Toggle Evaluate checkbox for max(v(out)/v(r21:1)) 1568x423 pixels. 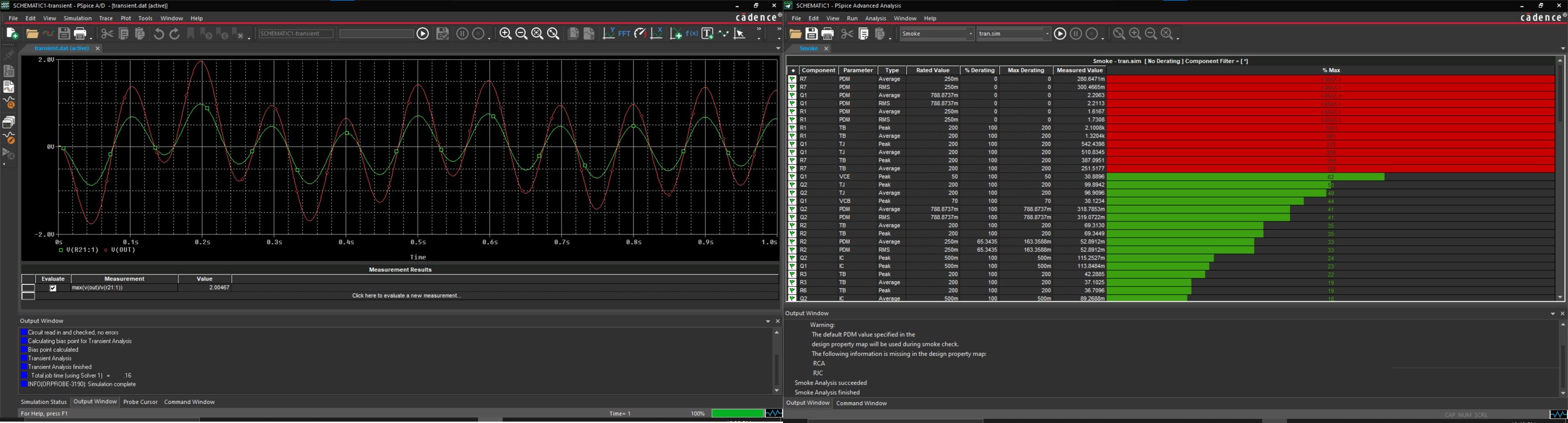click(x=53, y=289)
